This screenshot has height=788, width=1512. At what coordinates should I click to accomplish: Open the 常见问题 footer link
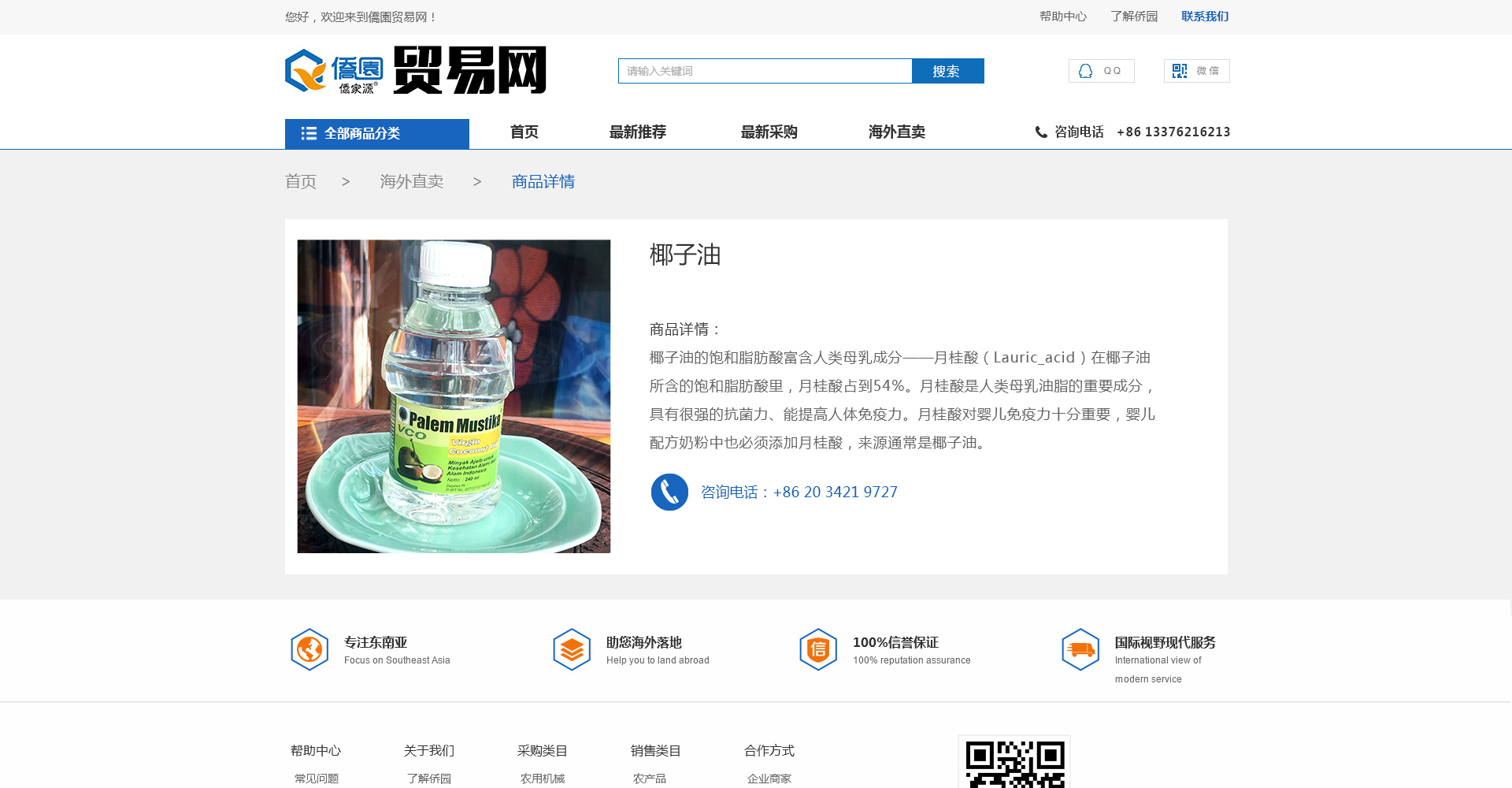pyautogui.click(x=317, y=779)
